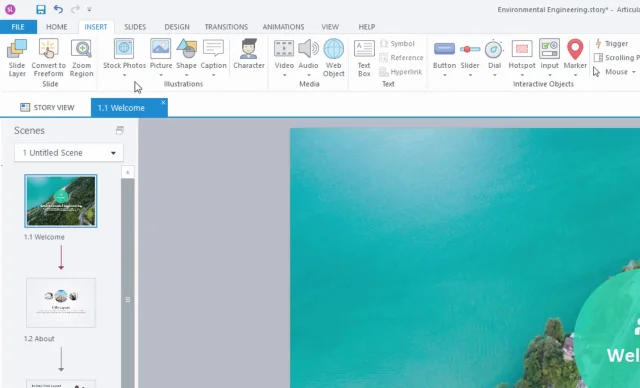Expand the Button dropdown arrow
The image size is (640, 388).
(x=444, y=75)
